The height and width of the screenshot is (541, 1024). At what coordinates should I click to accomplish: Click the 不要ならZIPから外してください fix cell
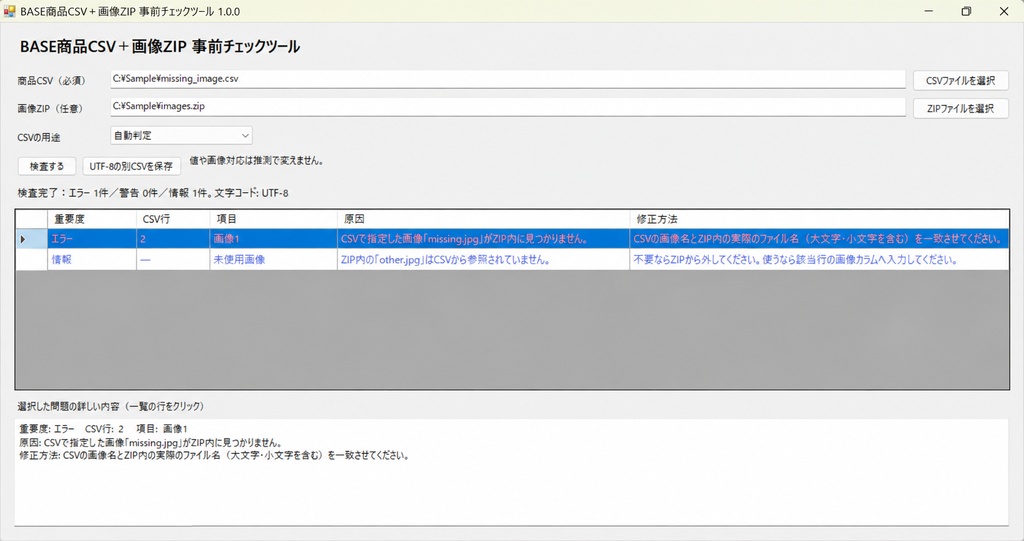[x=819, y=259]
